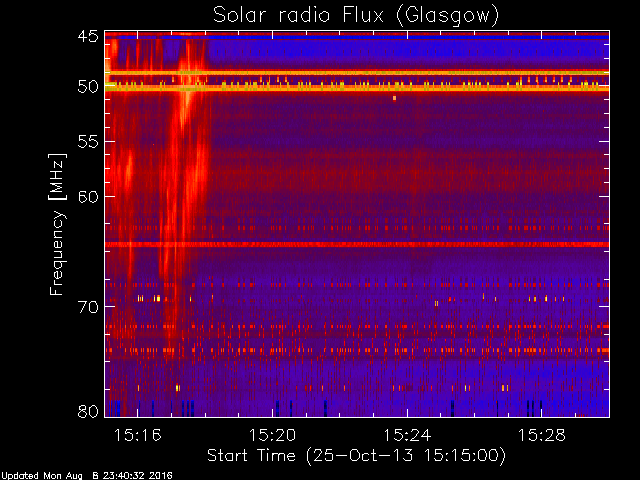Click the 15:20 time tick label
Viewport: 640px width, 480px height.
click(x=272, y=435)
